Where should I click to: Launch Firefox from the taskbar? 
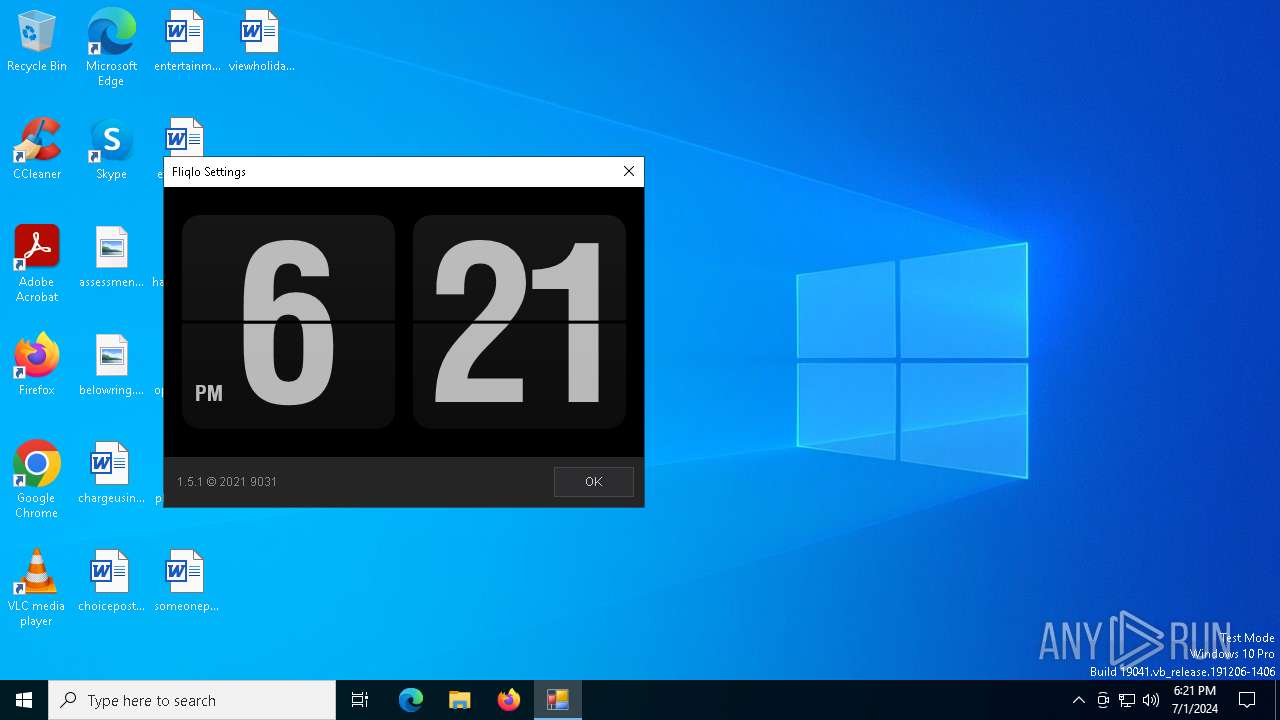[x=509, y=700]
